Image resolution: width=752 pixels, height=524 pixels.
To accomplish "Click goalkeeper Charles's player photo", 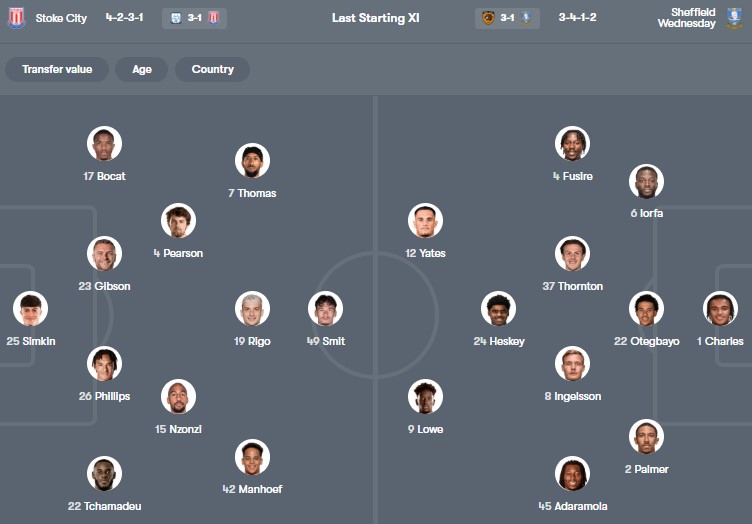I will pos(720,309).
